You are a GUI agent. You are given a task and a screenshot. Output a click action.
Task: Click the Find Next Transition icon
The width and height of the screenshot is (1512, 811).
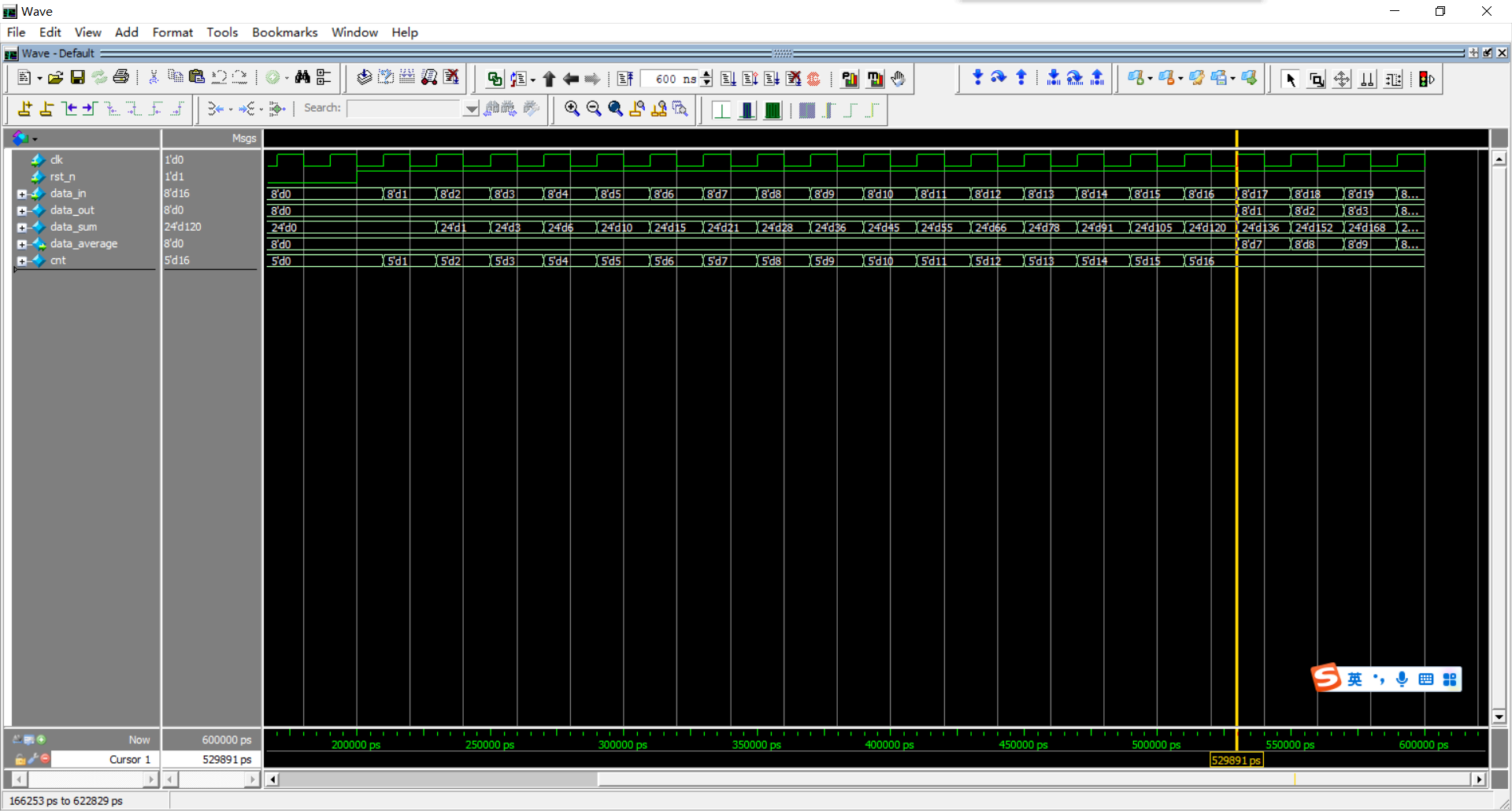[x=90, y=109]
